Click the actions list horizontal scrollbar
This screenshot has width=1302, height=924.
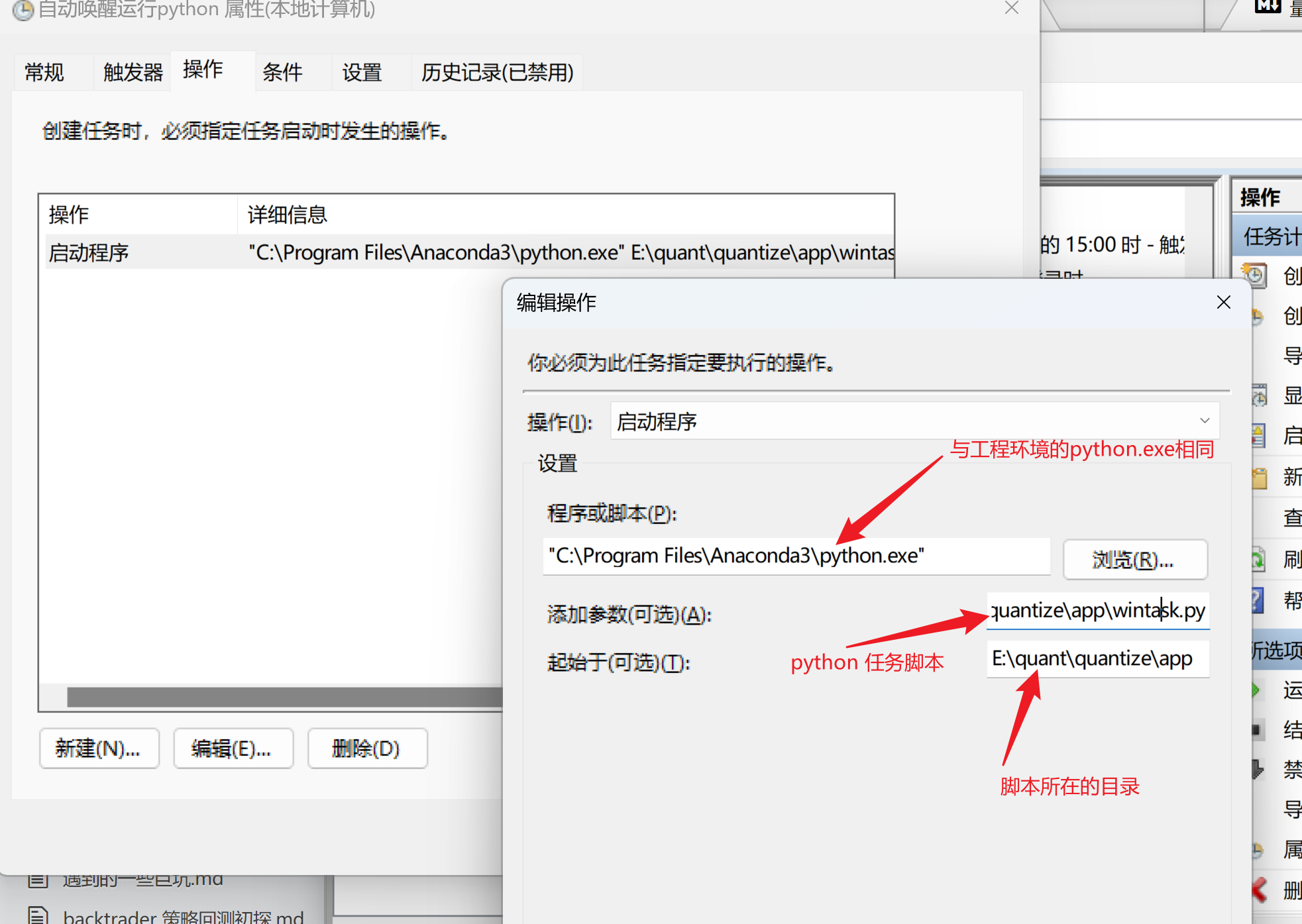point(285,697)
